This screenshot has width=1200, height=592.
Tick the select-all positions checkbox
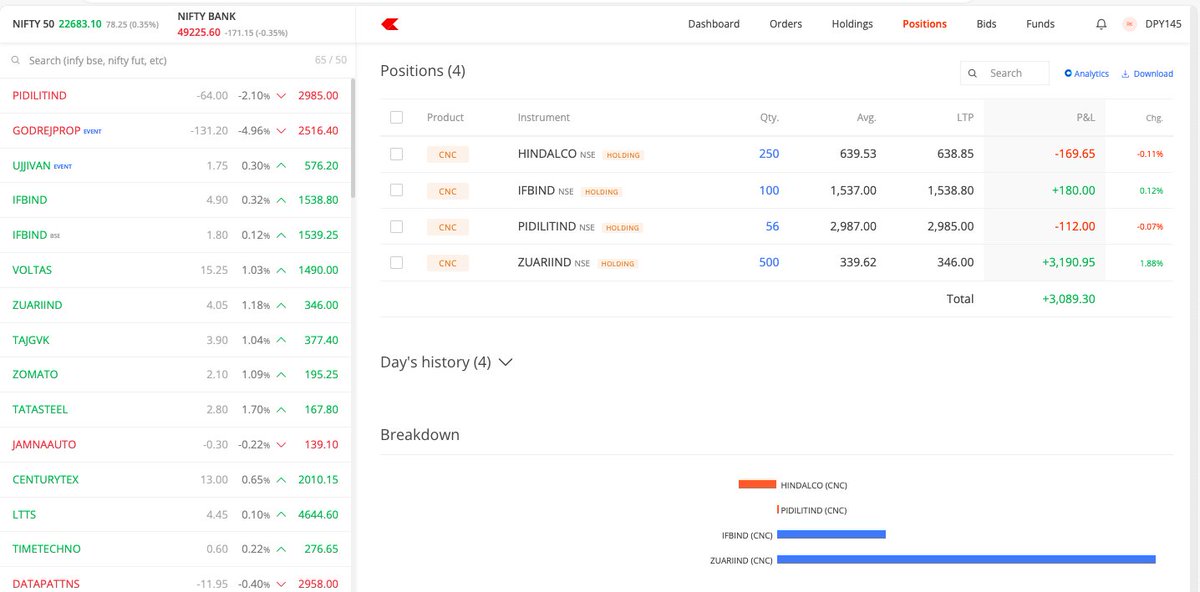point(397,117)
